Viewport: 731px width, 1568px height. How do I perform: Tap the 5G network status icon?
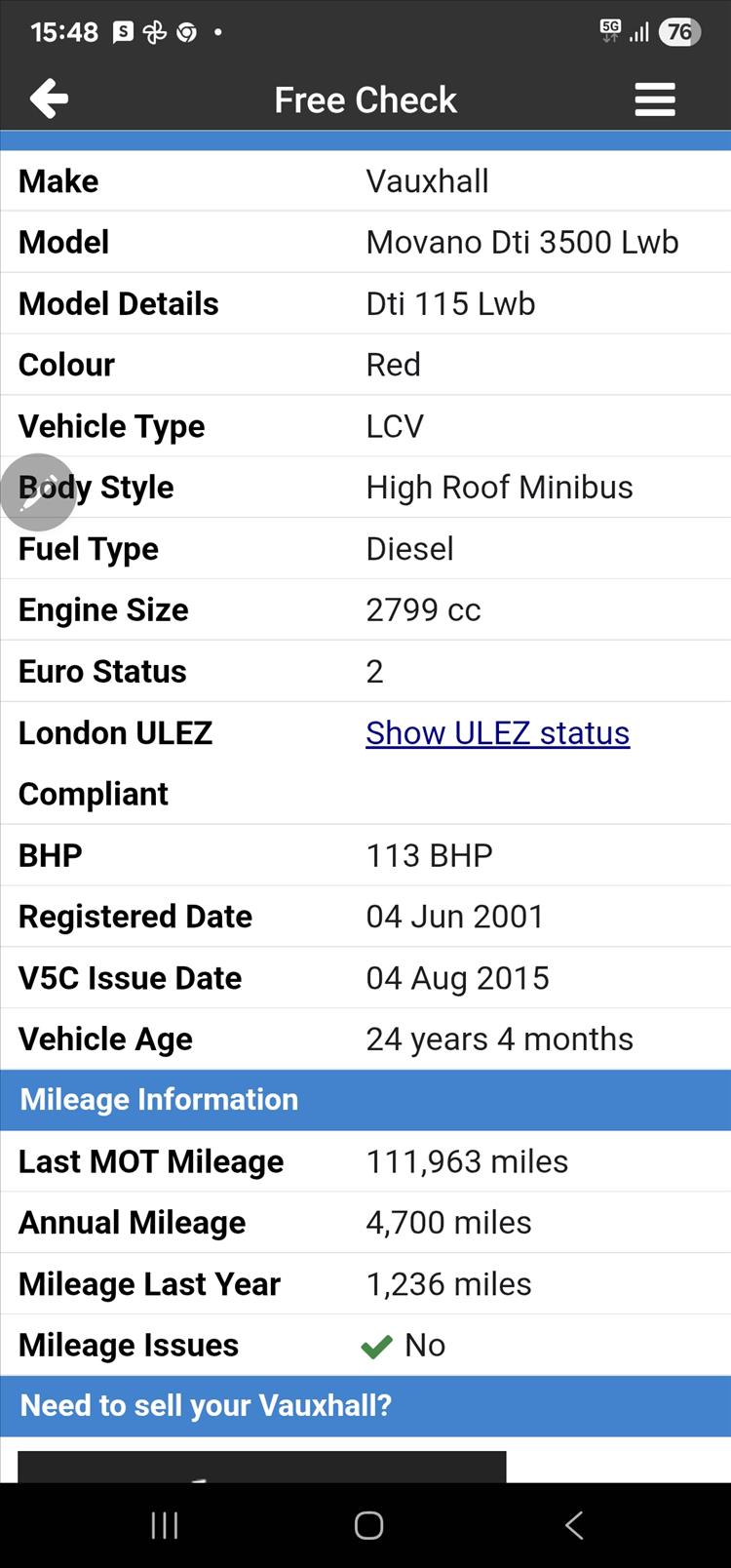coord(610,31)
